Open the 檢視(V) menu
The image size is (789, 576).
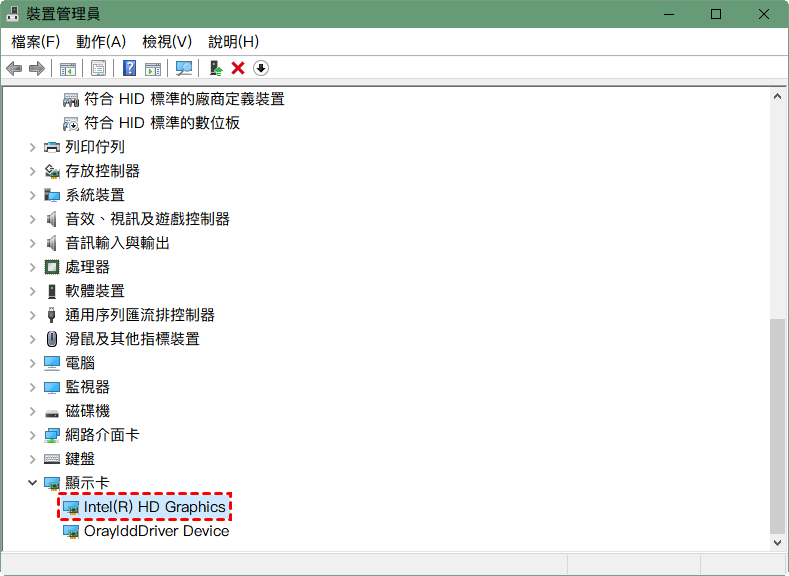(167, 42)
